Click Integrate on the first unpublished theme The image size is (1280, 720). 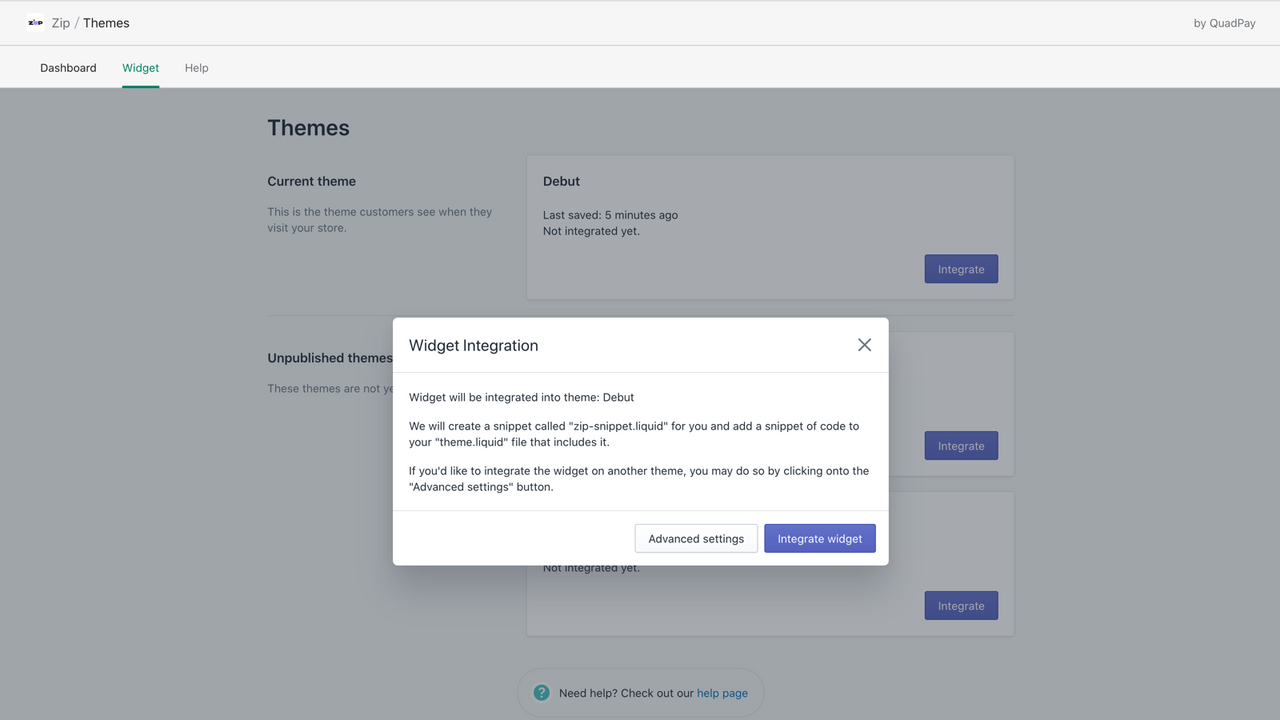pos(960,445)
